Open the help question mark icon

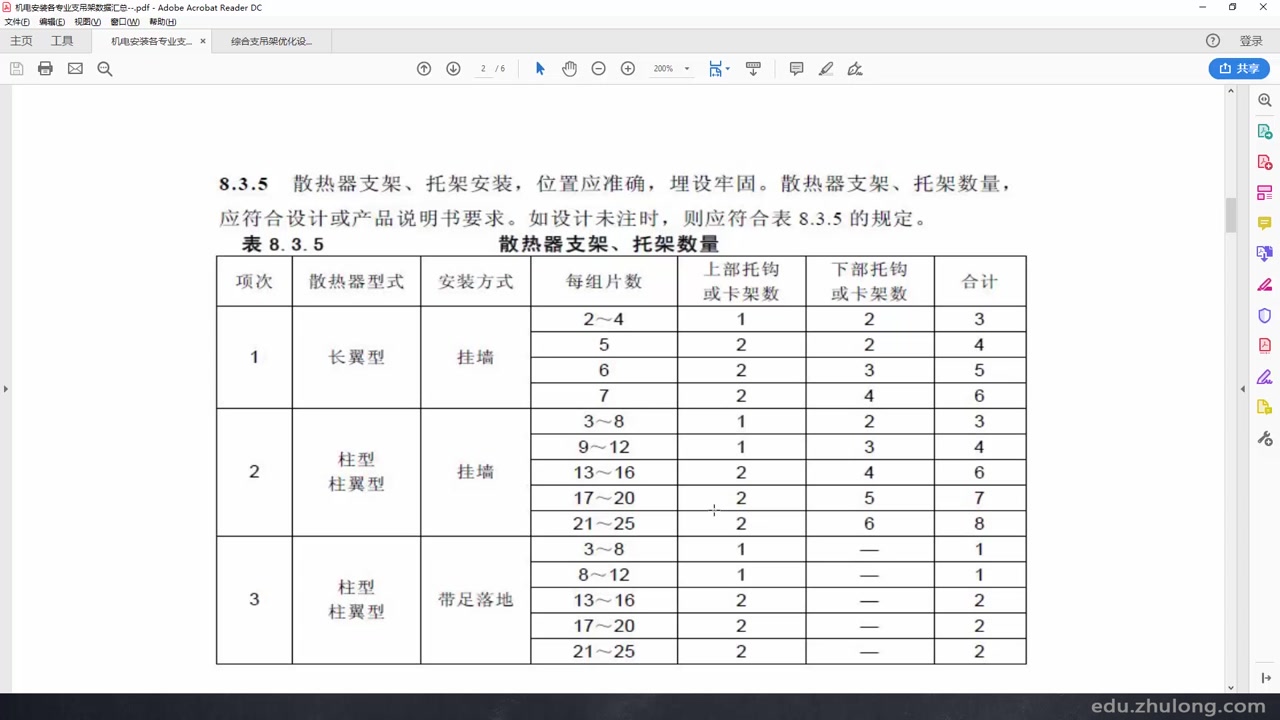pos(1213,41)
